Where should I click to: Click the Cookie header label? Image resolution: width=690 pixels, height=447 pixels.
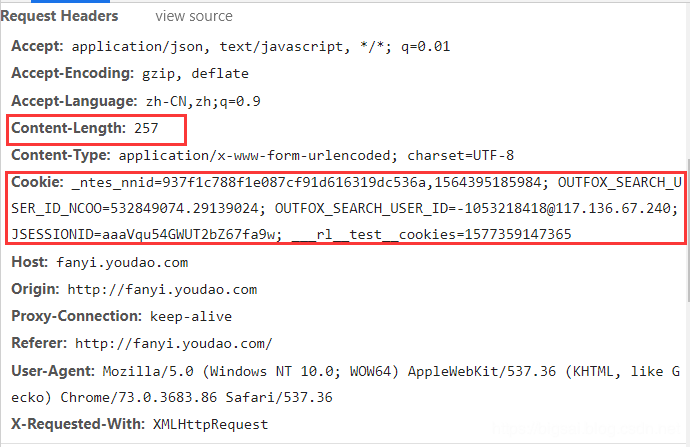(37, 183)
